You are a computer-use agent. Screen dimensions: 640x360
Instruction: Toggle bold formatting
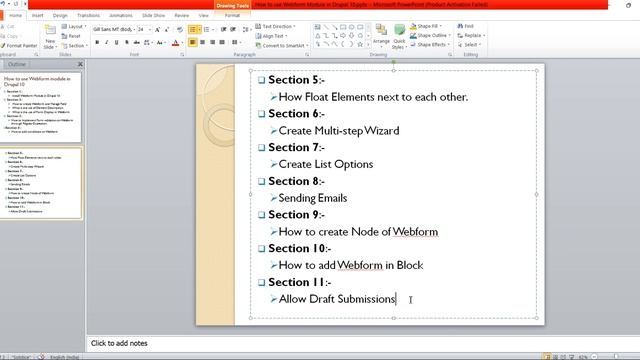tap(97, 42)
